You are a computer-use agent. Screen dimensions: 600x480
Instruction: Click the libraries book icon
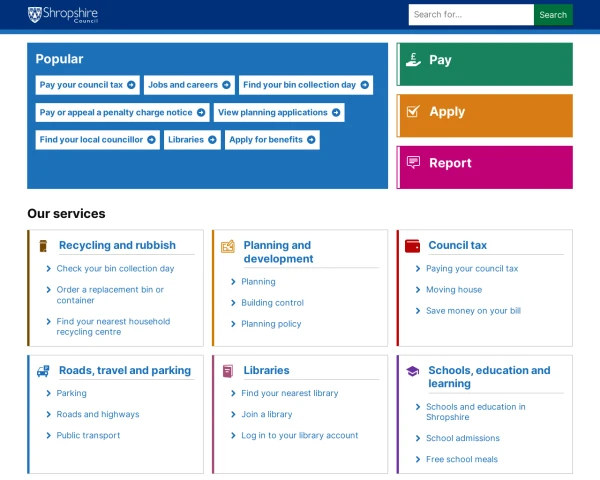(x=228, y=371)
